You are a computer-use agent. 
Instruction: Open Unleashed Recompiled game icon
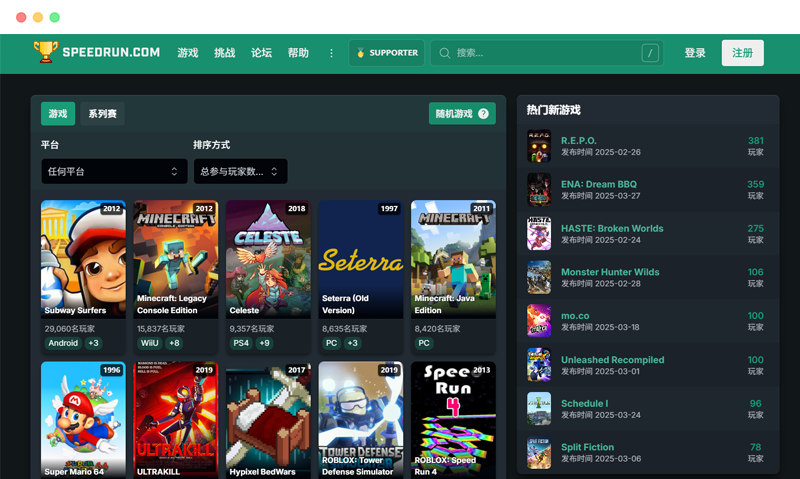(539, 365)
